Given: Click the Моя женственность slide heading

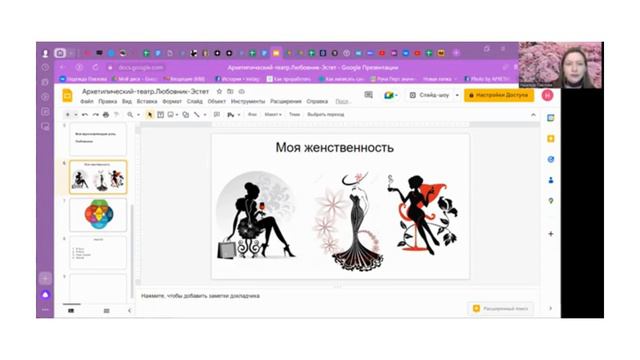Looking at the screenshot, I should point(335,147).
